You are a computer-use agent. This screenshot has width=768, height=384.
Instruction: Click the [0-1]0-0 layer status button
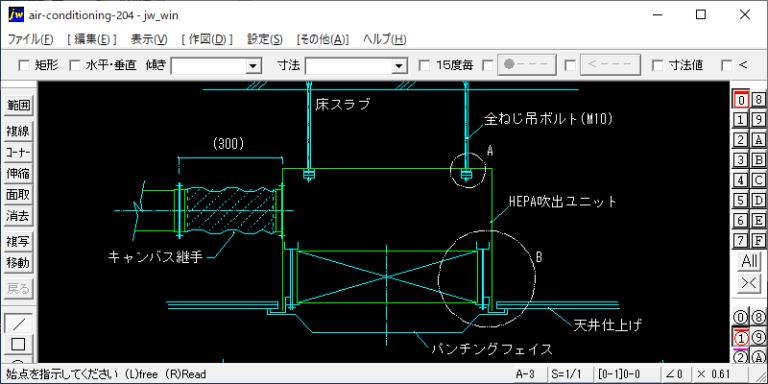[x=626, y=374]
